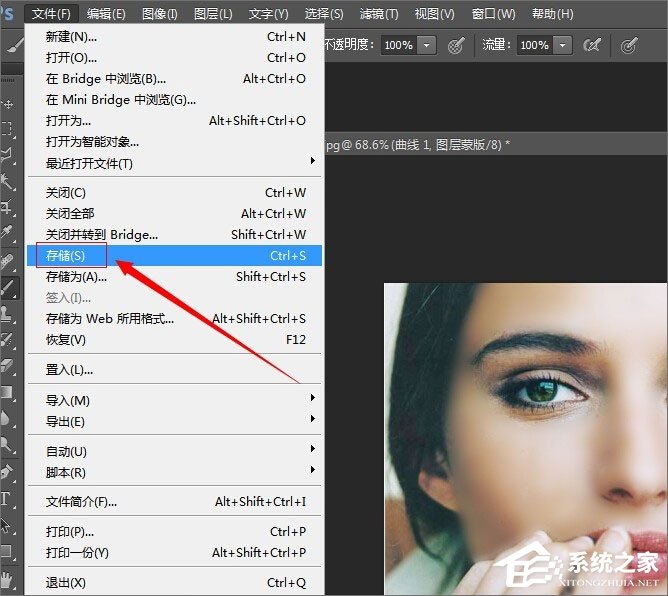Choose 在 Bridge 中浏览(B)...
The height and width of the screenshot is (596, 668).
coord(175,79)
